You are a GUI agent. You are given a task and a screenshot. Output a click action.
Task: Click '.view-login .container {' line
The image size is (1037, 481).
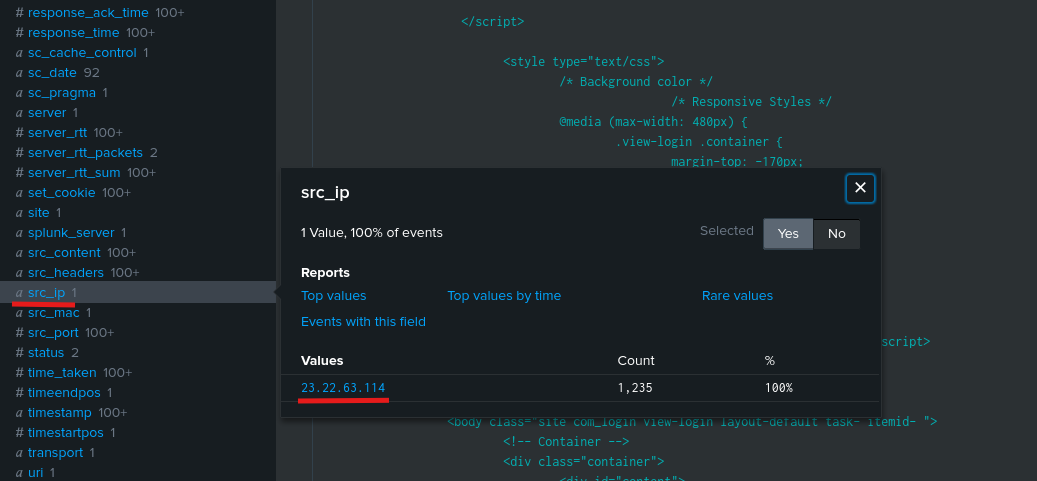[699, 142]
